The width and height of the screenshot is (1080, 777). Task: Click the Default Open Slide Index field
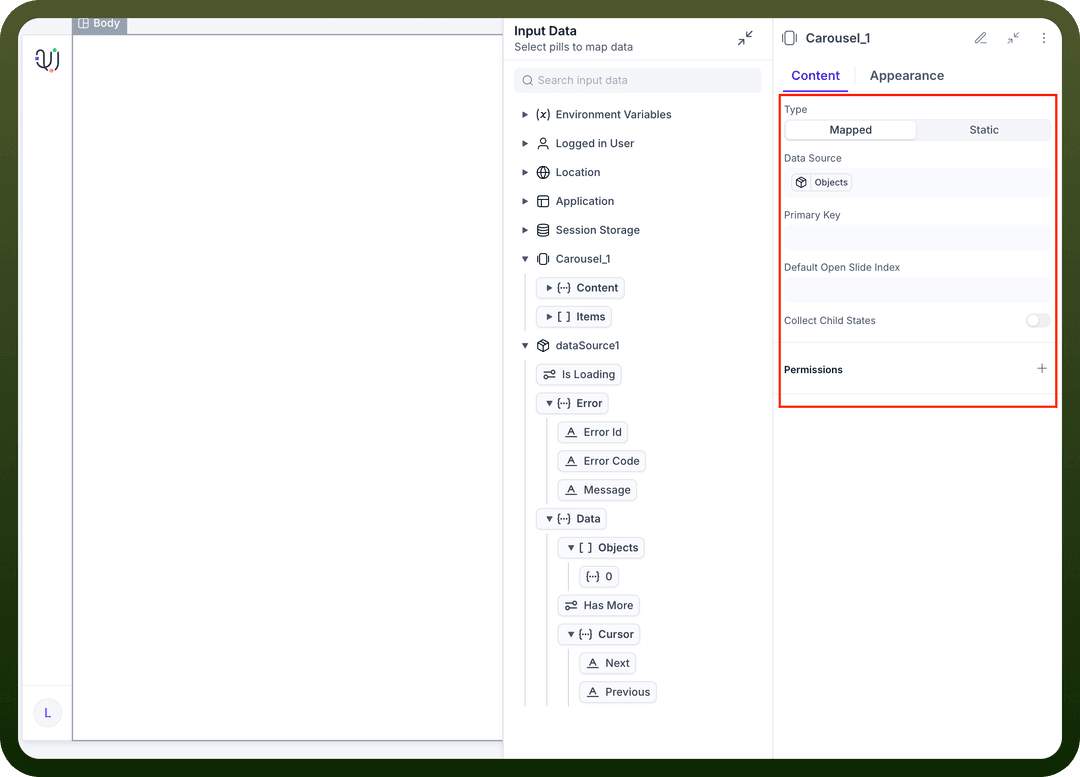pos(917,290)
